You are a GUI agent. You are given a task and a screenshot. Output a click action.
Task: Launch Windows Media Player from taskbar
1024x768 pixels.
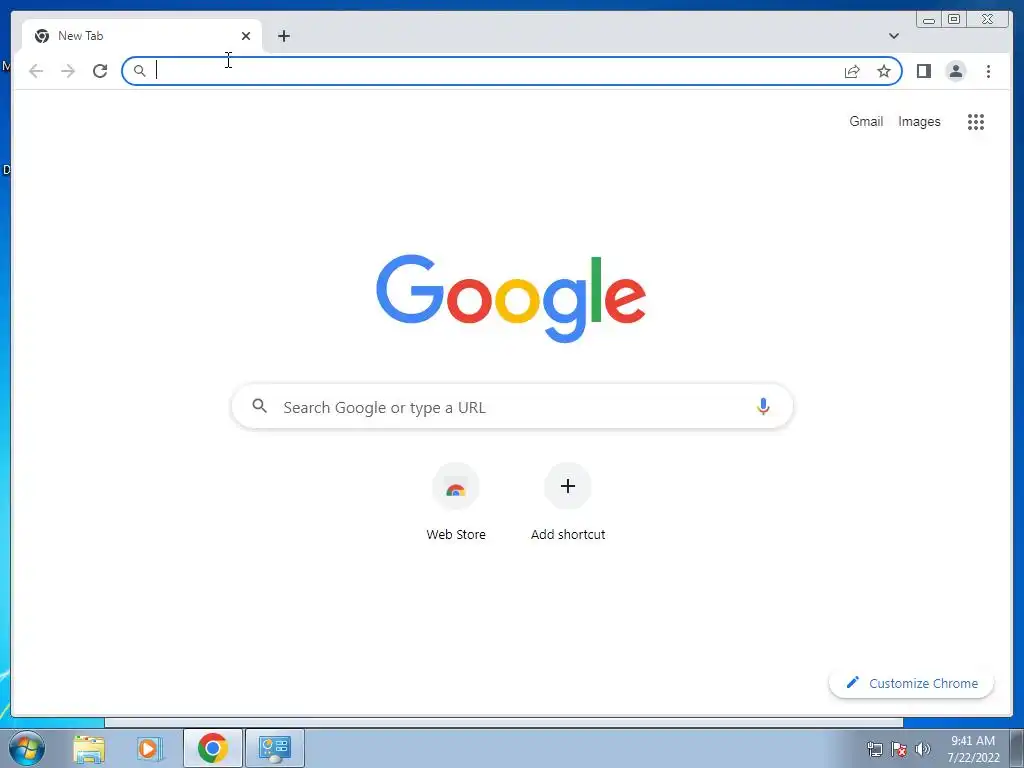[x=150, y=748]
